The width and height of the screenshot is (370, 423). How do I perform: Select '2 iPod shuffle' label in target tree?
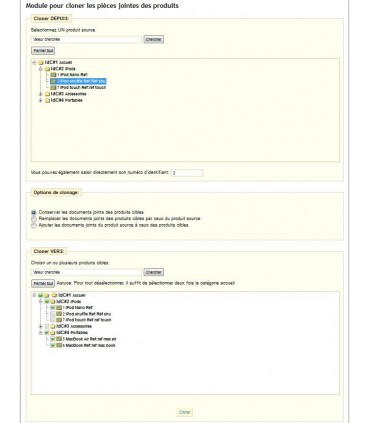pyautogui.click(x=87, y=314)
